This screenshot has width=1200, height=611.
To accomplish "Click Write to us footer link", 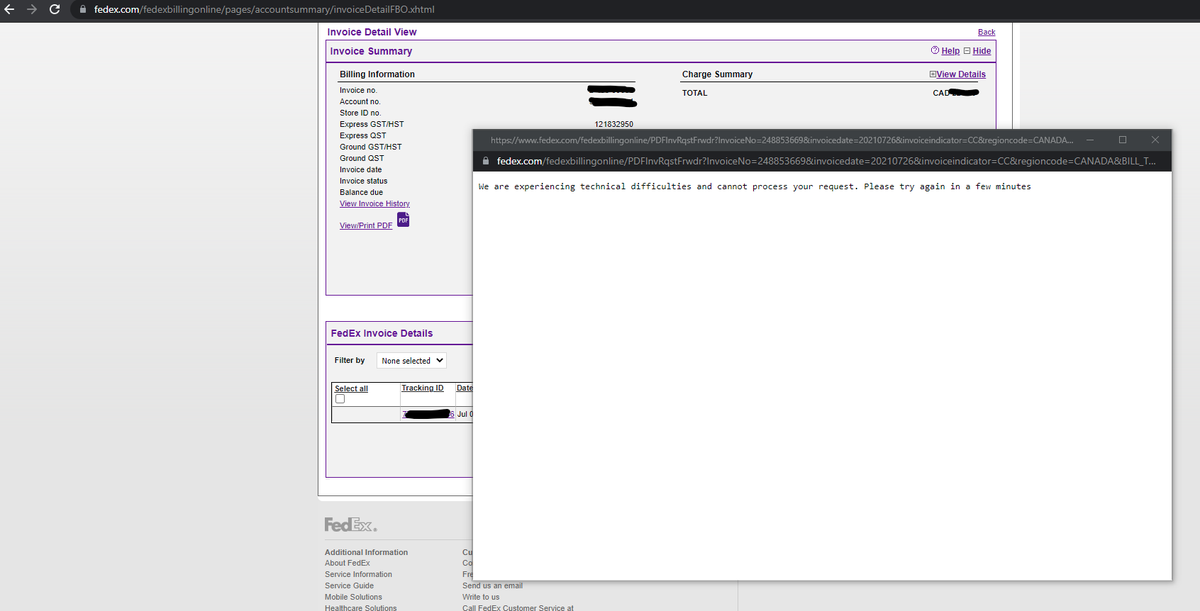I will coord(481,597).
